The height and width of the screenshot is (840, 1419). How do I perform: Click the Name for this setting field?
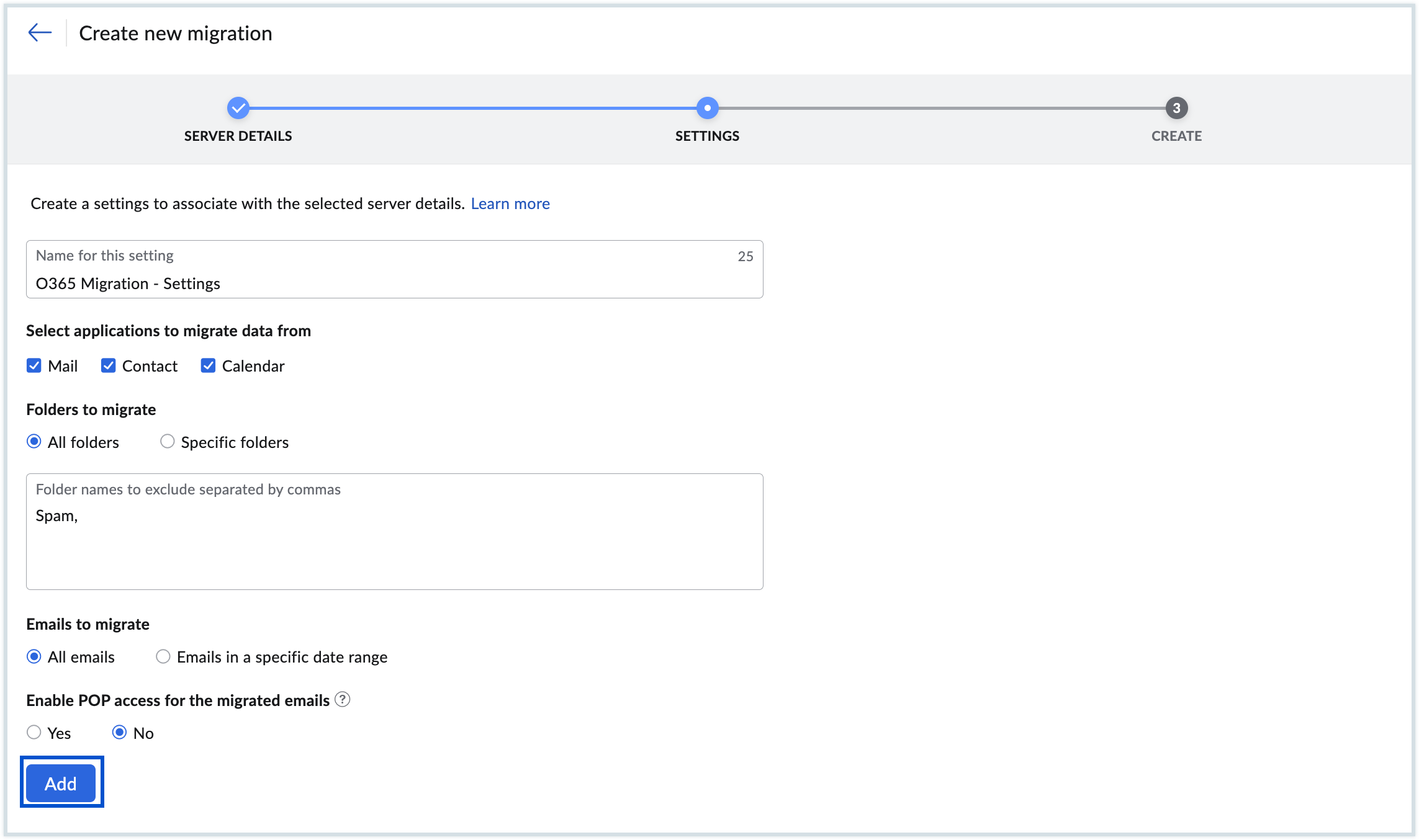pos(394,283)
